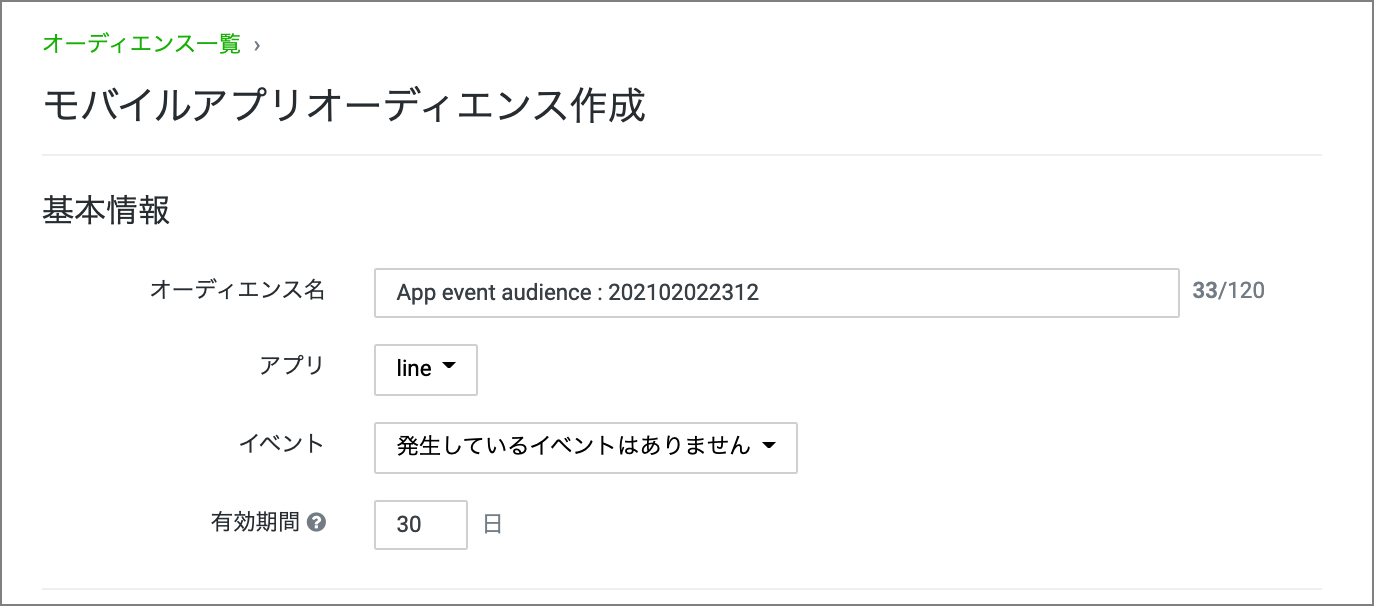Open the アプリ dropdown showing "line"
1374x606 pixels.
425,369
